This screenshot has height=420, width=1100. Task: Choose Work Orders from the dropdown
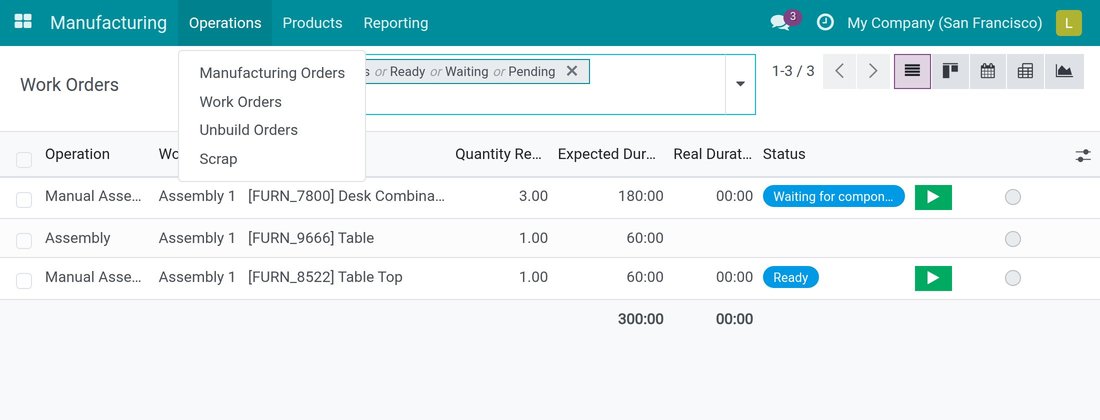click(x=241, y=102)
